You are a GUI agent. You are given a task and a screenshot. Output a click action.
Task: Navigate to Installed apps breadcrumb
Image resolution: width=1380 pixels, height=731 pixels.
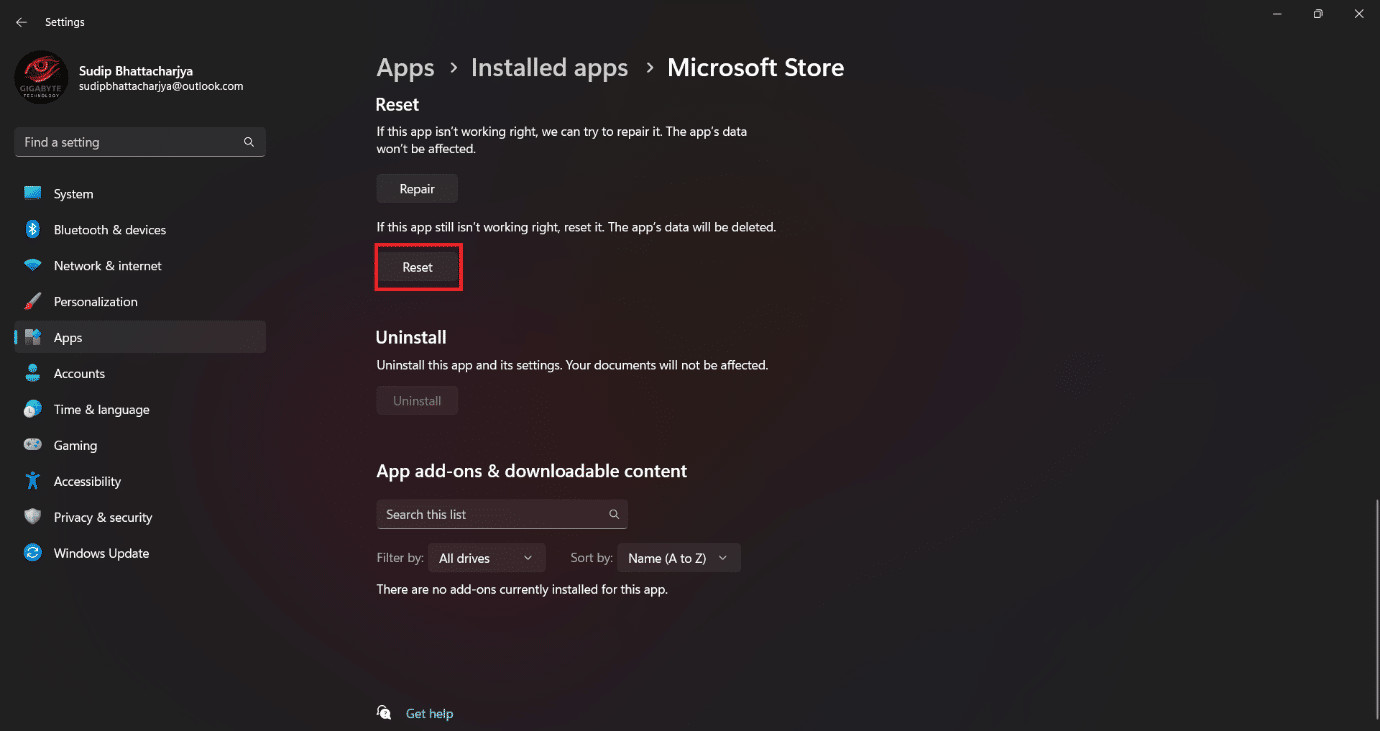(x=549, y=67)
